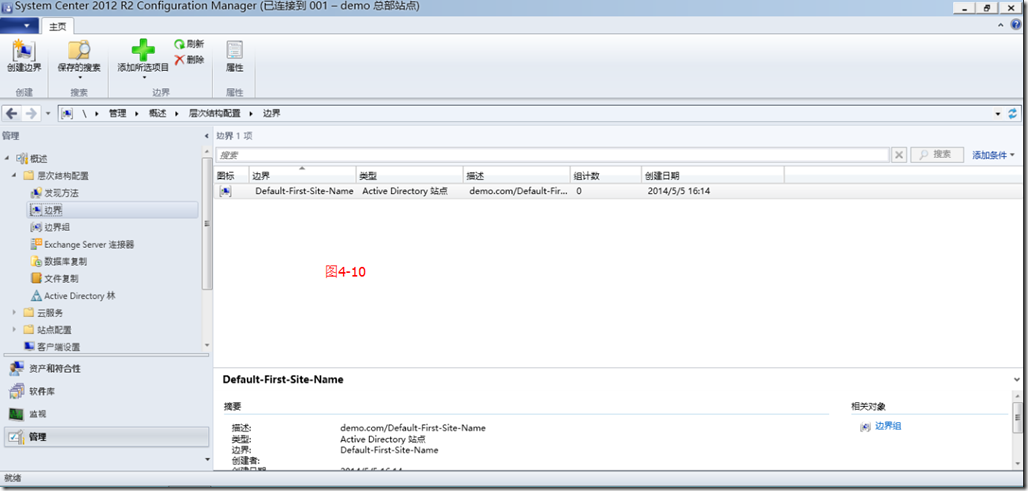Sort by the 组计数 column header
Viewport: 1028px width, 491px height.
pyautogui.click(x=606, y=175)
